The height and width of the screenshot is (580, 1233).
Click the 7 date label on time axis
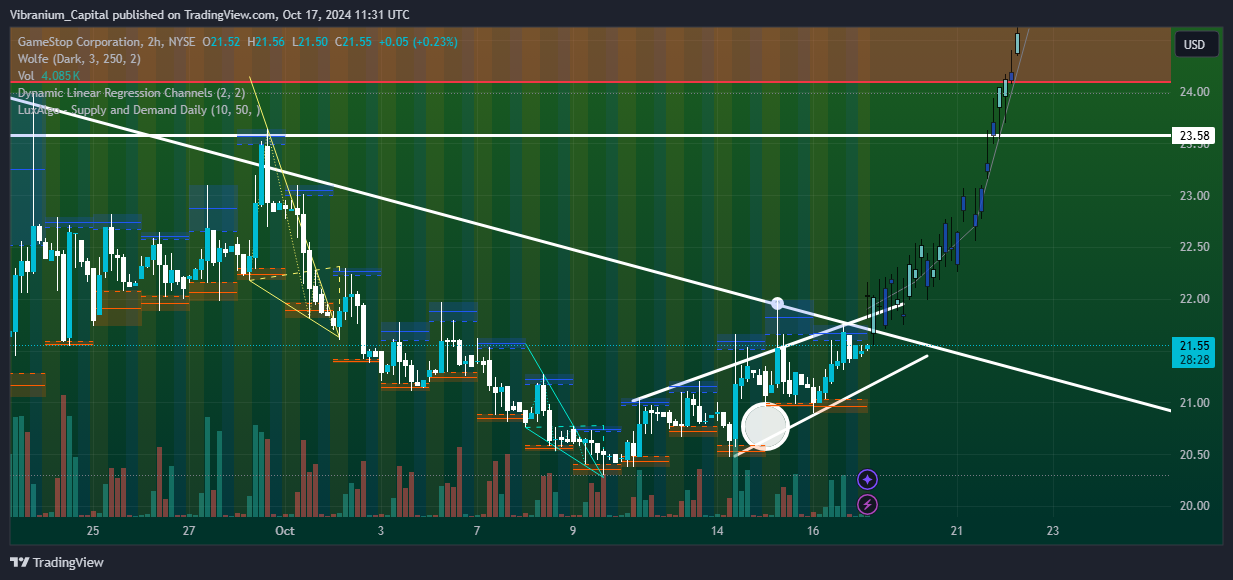477,530
